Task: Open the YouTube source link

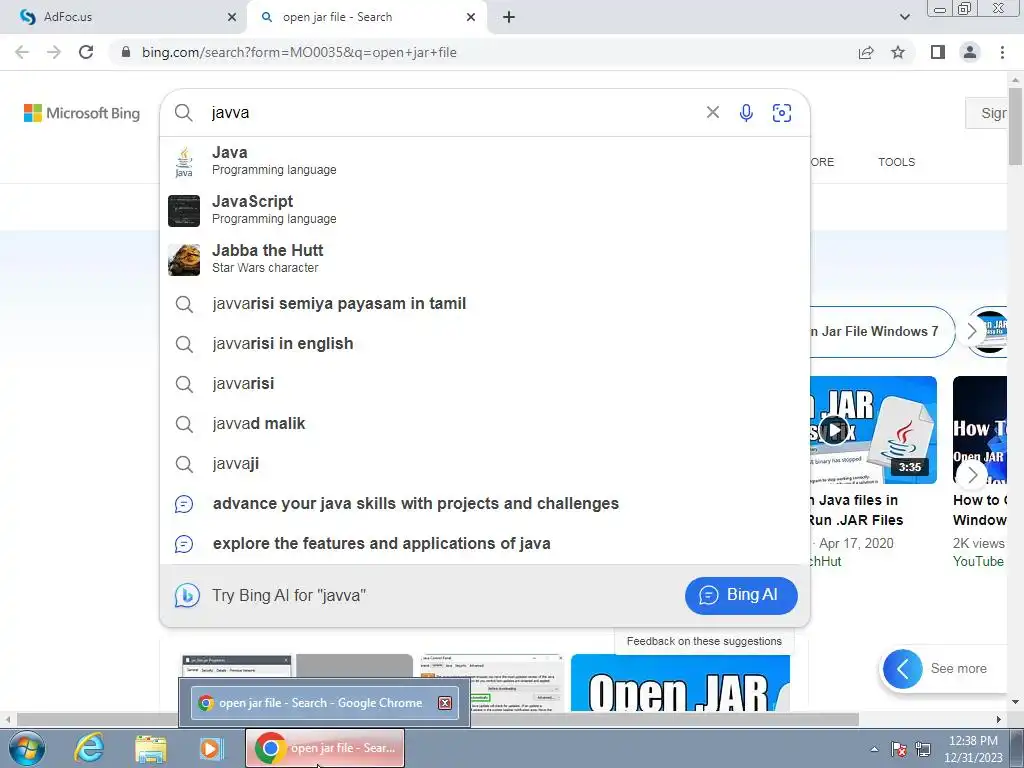Action: click(978, 562)
